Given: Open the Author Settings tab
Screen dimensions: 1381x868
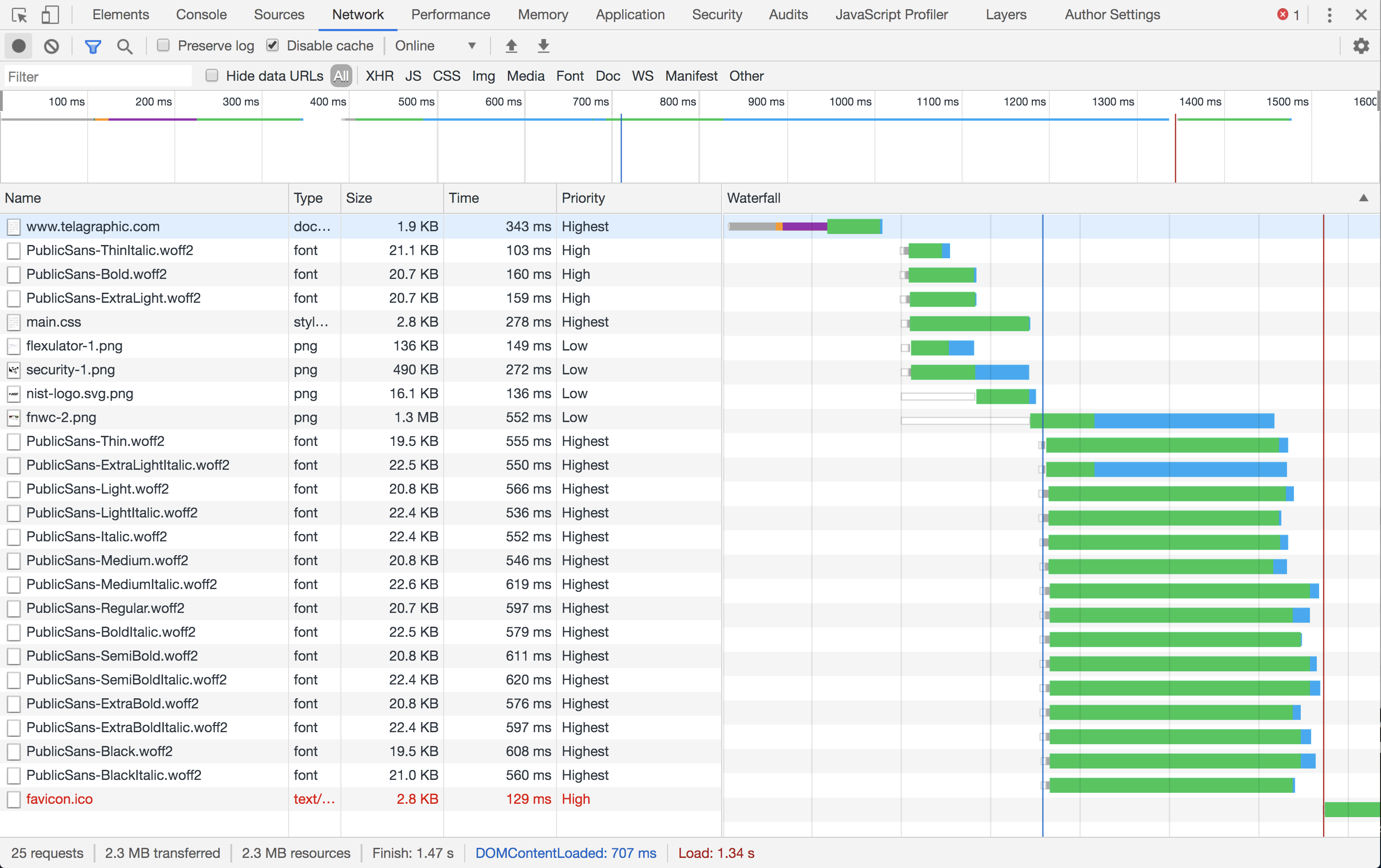Looking at the screenshot, I should point(1112,15).
